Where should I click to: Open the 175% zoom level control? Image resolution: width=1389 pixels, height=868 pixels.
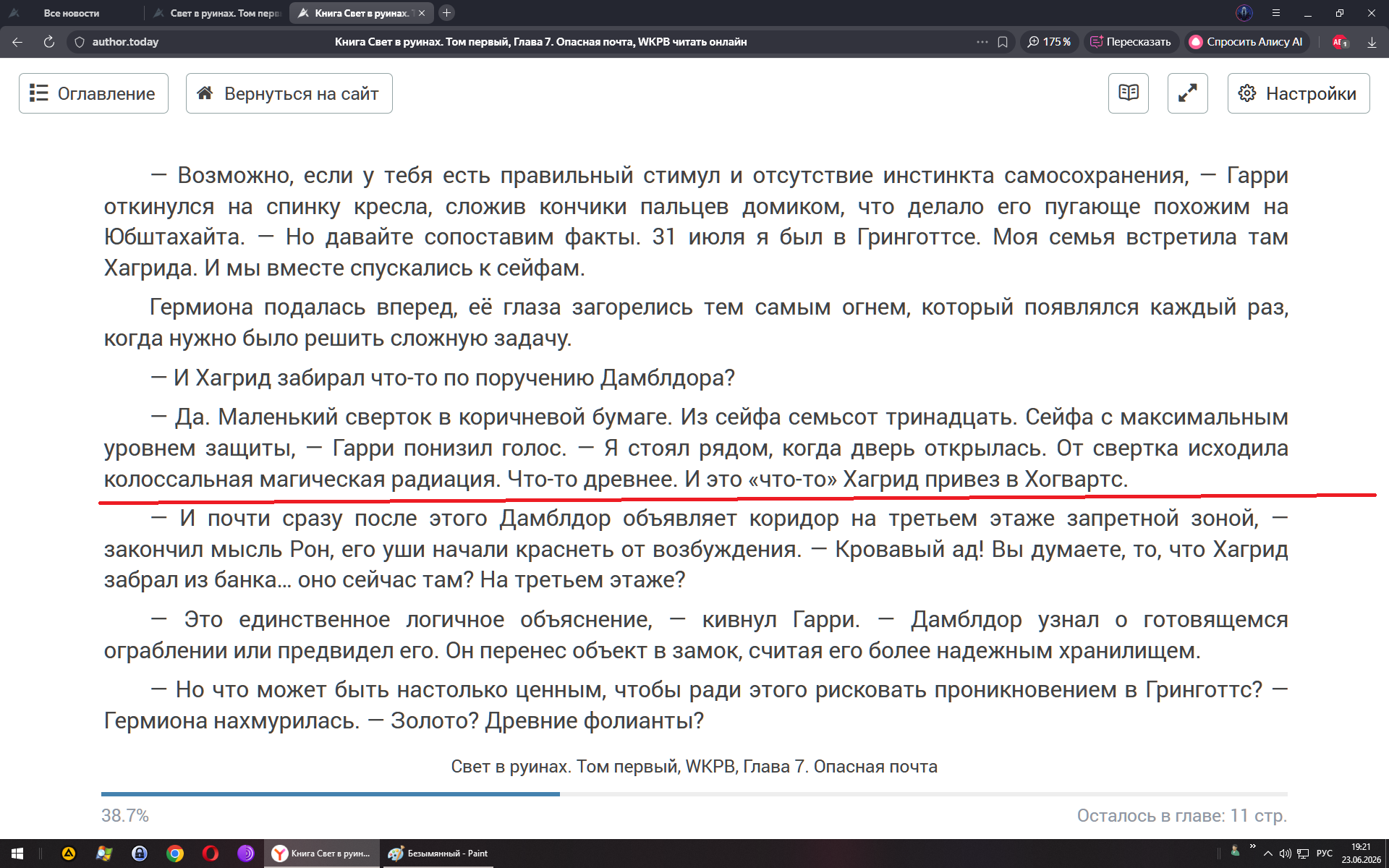1049,42
